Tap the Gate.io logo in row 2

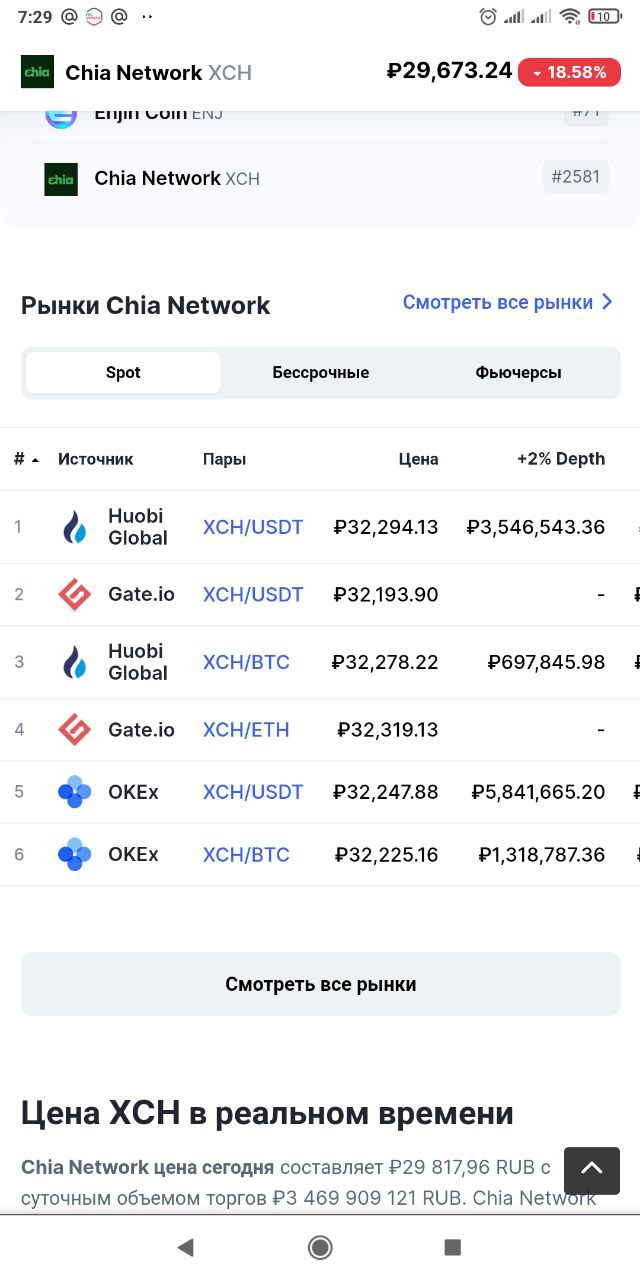click(75, 595)
